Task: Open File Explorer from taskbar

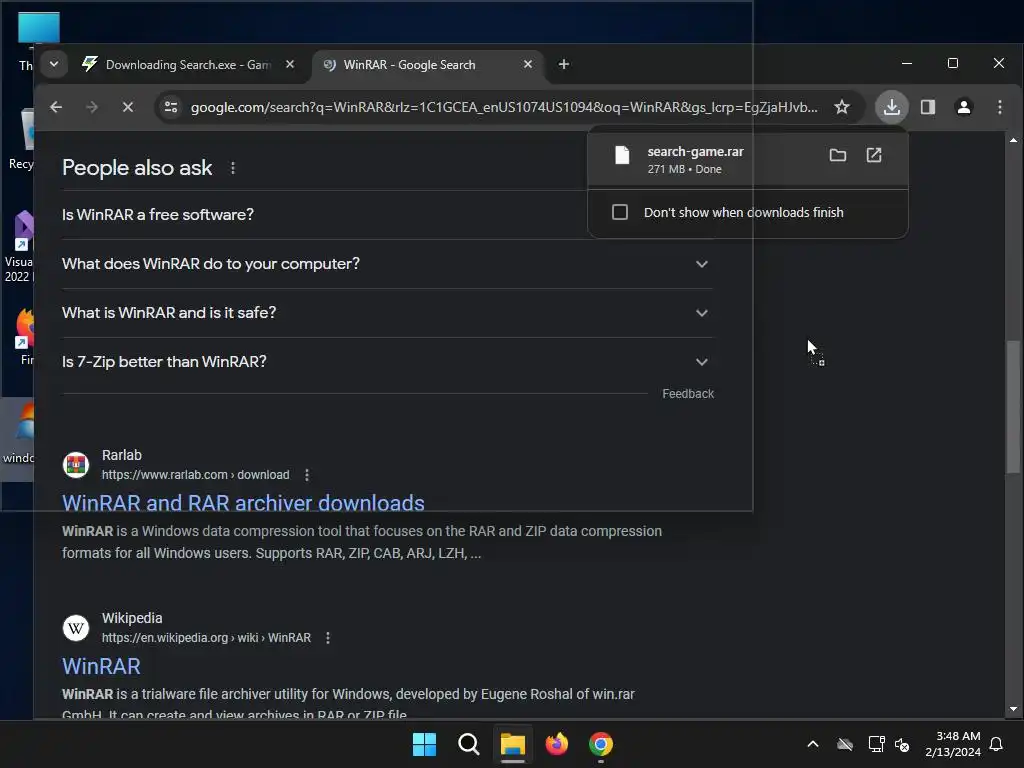Action: 513,744
